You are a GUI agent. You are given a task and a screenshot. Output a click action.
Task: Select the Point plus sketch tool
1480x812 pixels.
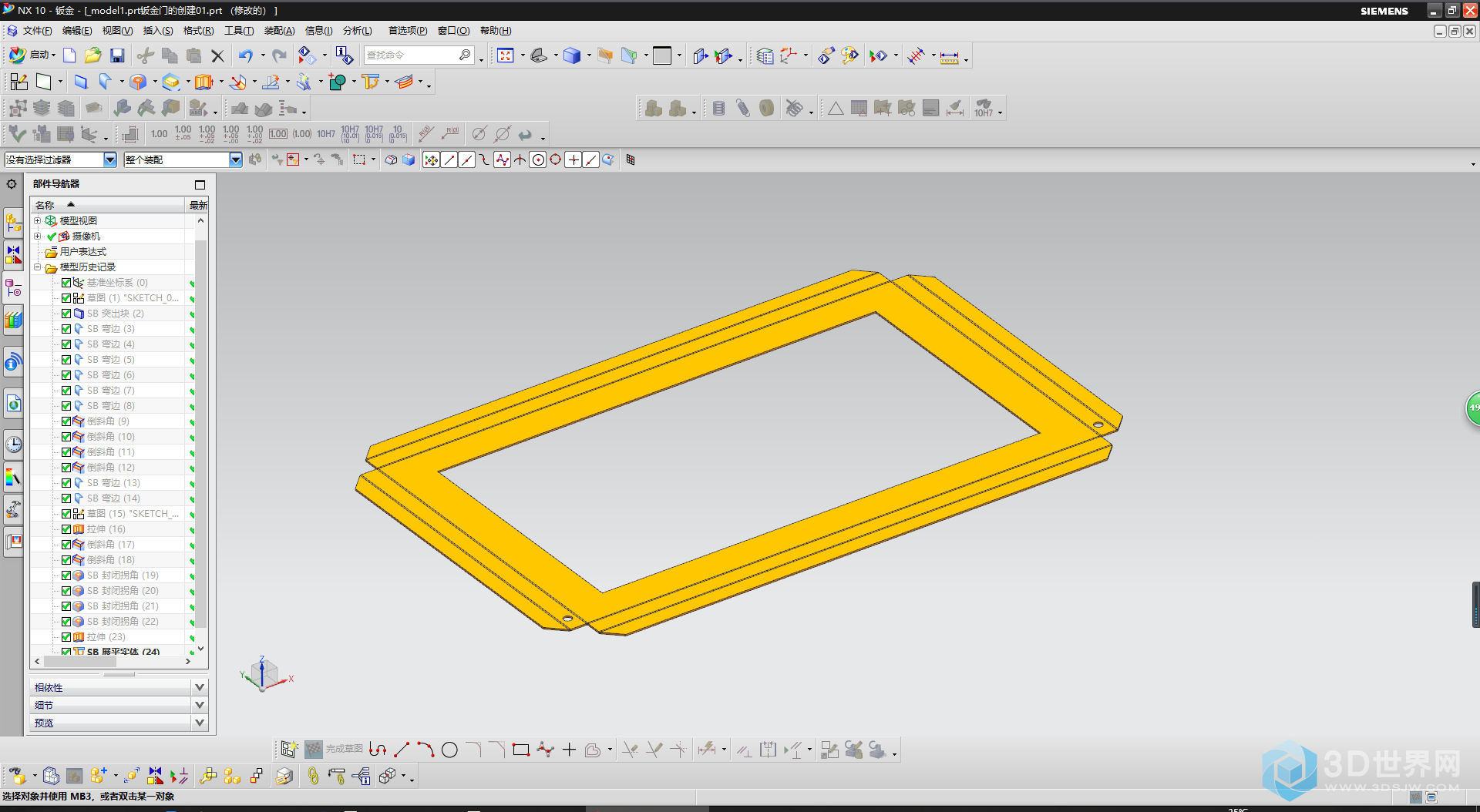tap(569, 750)
